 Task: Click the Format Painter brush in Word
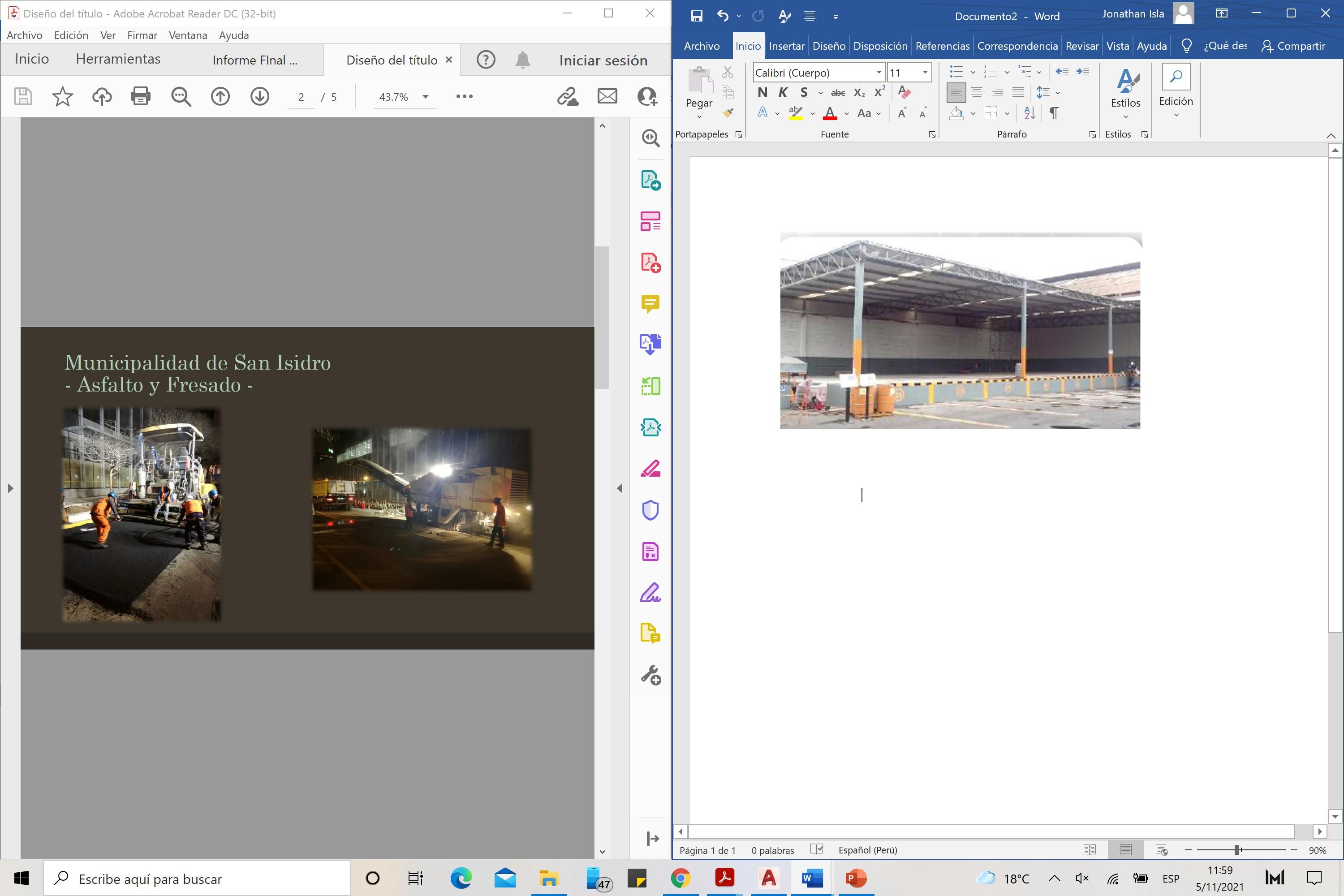pyautogui.click(x=728, y=113)
